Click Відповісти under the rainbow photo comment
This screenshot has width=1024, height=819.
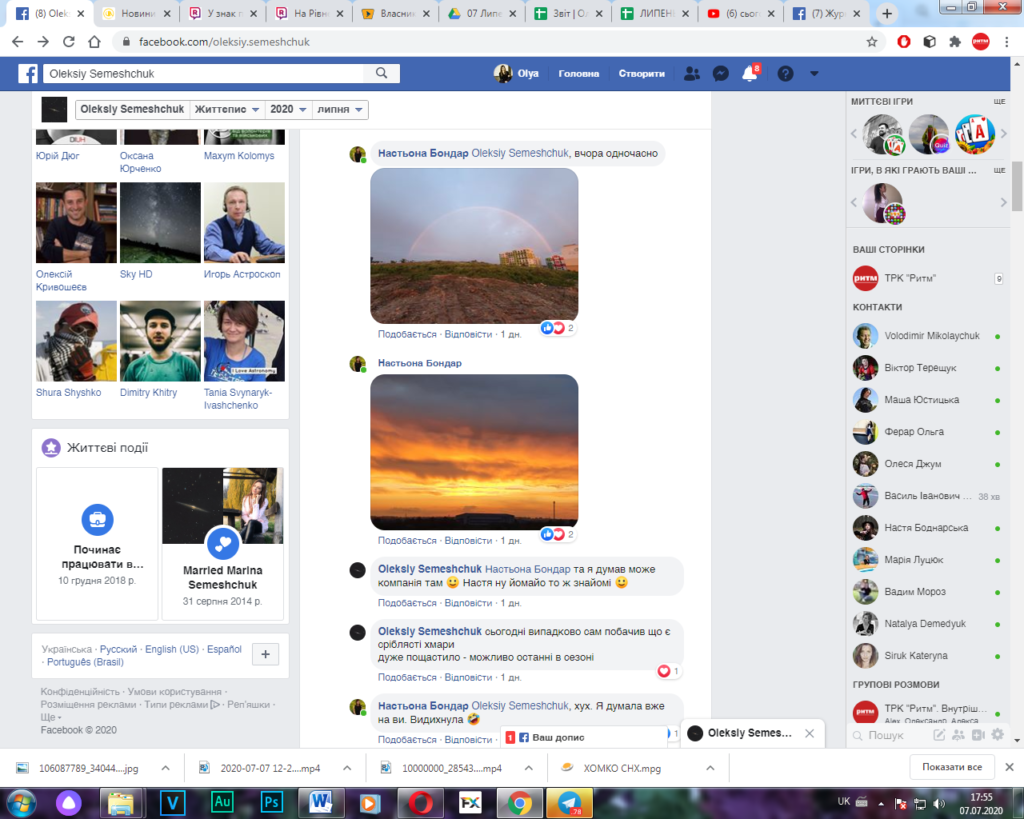coord(468,334)
